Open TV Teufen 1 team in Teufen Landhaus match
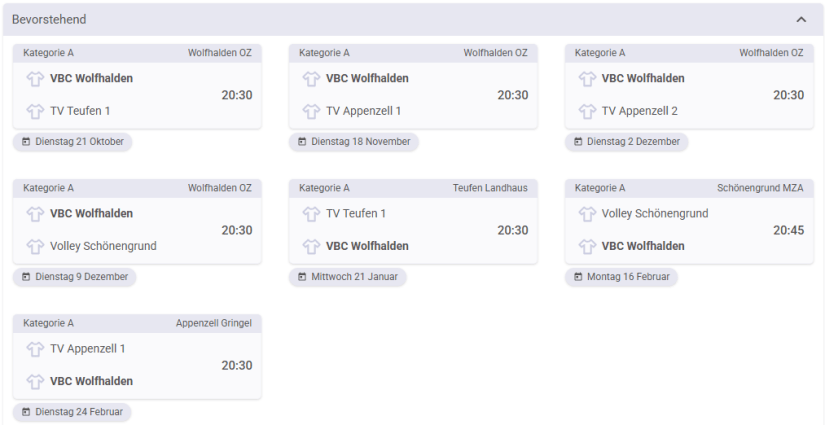The image size is (825, 425). click(355, 213)
